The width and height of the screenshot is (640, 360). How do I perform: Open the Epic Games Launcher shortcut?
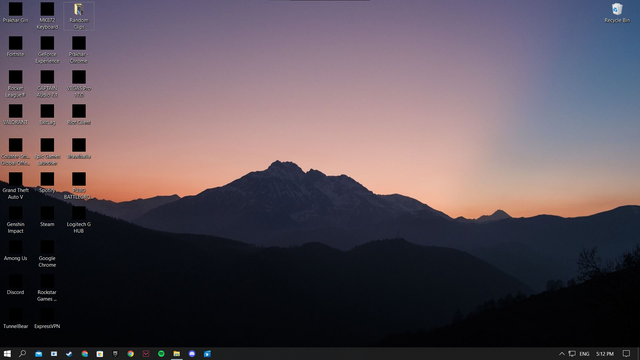(x=47, y=152)
